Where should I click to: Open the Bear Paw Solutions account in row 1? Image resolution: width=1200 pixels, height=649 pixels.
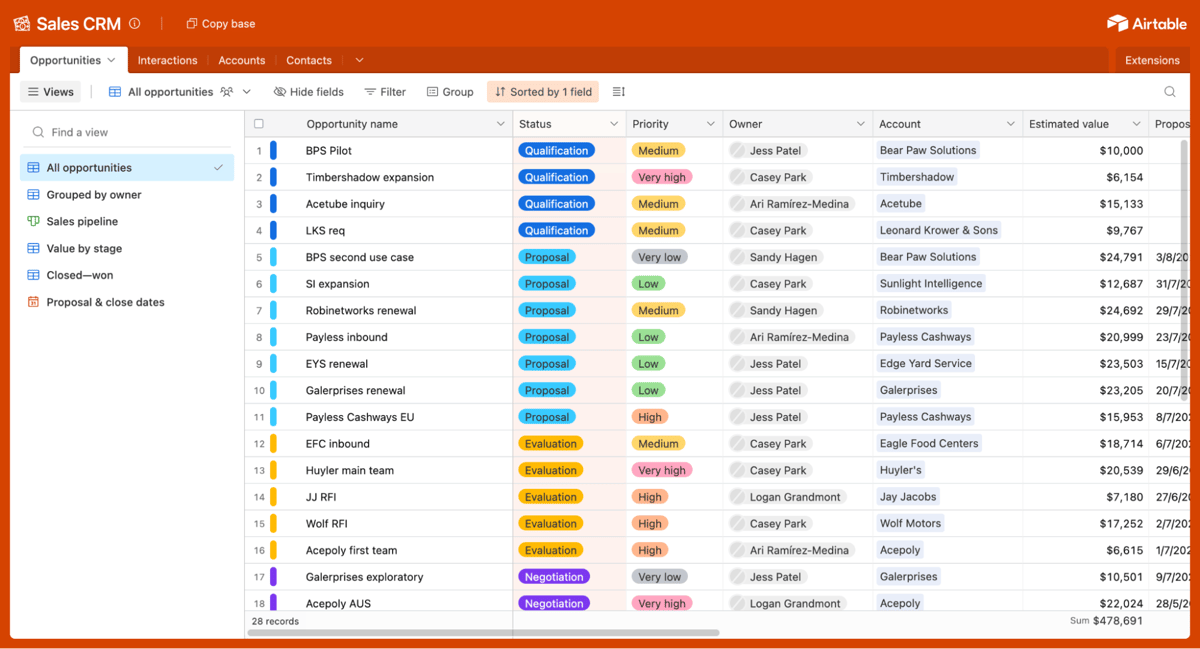(x=928, y=151)
